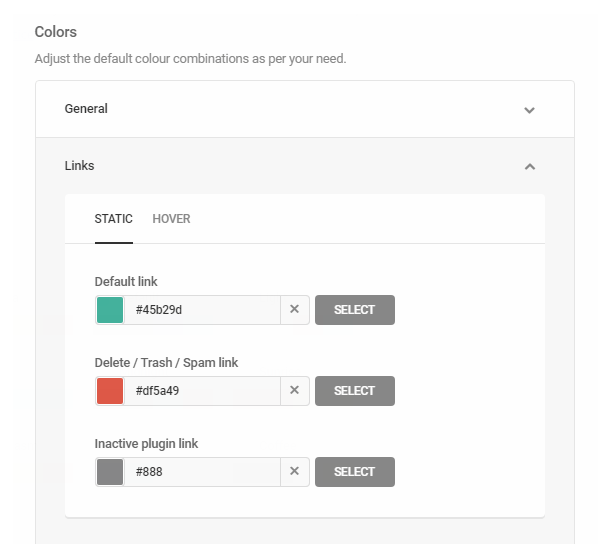The image size is (610, 544).
Task: Click the 'Delete / Trash / Spam link' label
Action: (166, 363)
